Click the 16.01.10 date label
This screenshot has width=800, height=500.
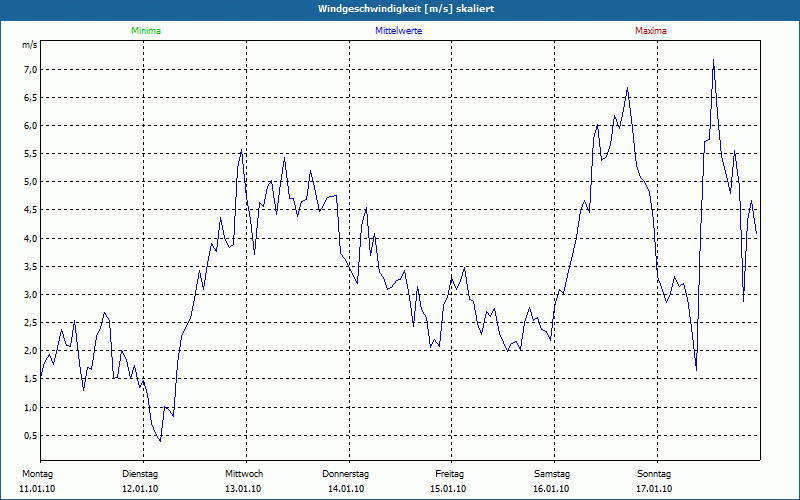click(x=551, y=489)
